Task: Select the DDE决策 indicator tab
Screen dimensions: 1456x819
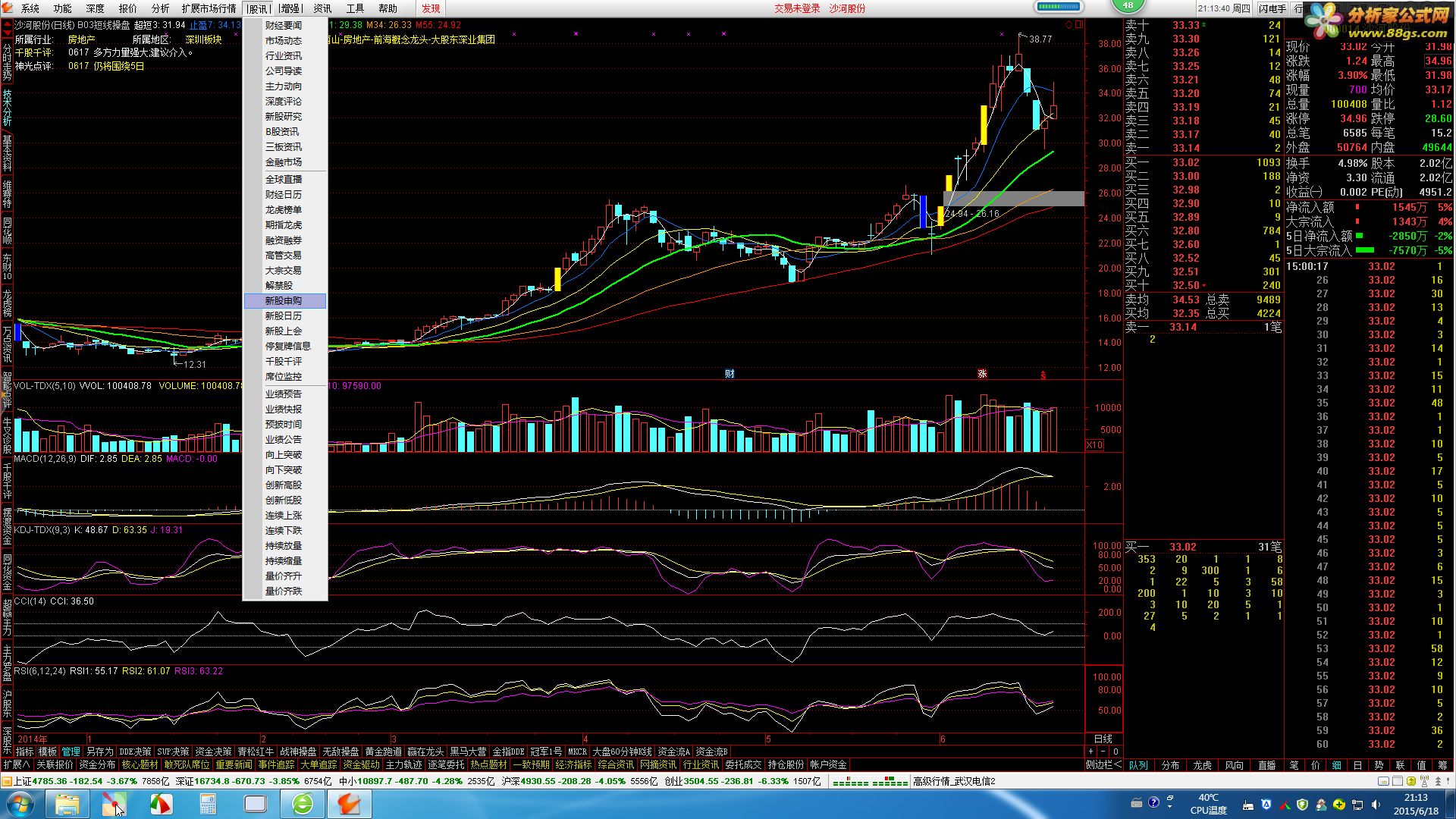Action: point(135,752)
